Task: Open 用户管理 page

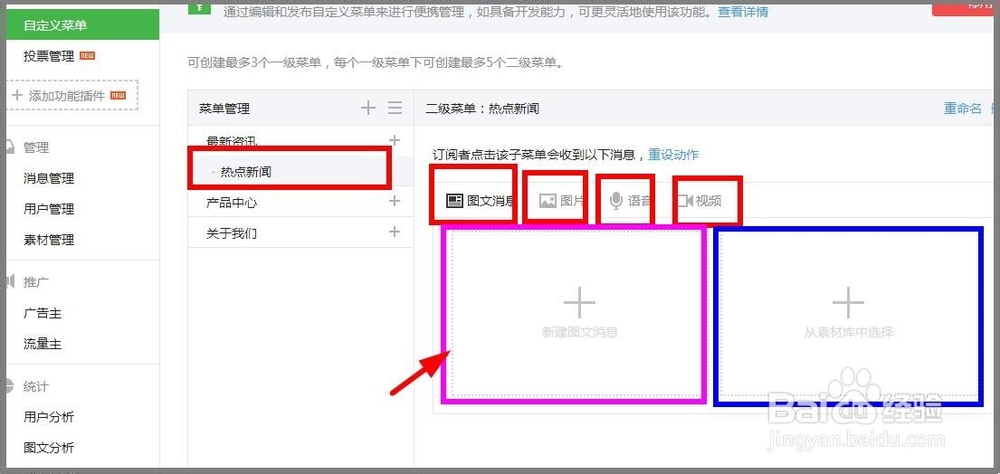Action: pyautogui.click(x=49, y=209)
